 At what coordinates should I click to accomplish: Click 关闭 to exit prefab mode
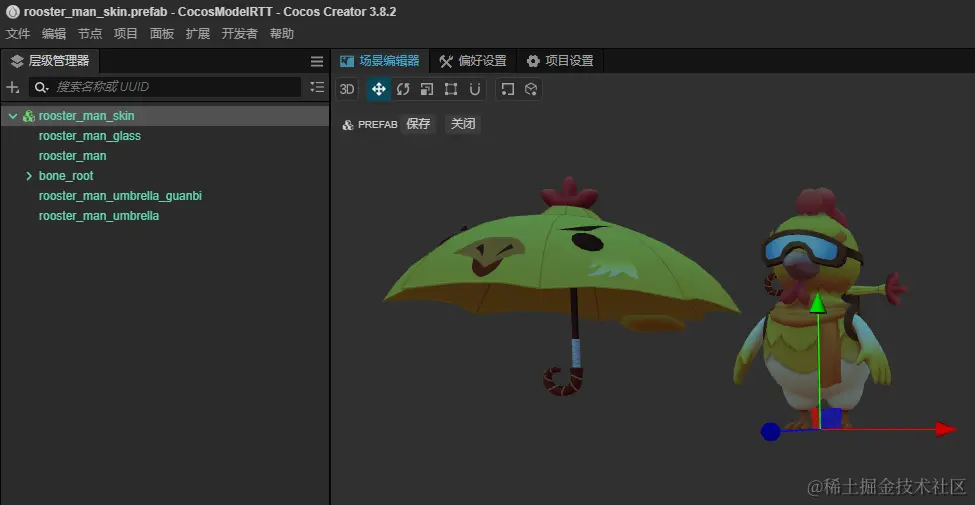point(463,124)
